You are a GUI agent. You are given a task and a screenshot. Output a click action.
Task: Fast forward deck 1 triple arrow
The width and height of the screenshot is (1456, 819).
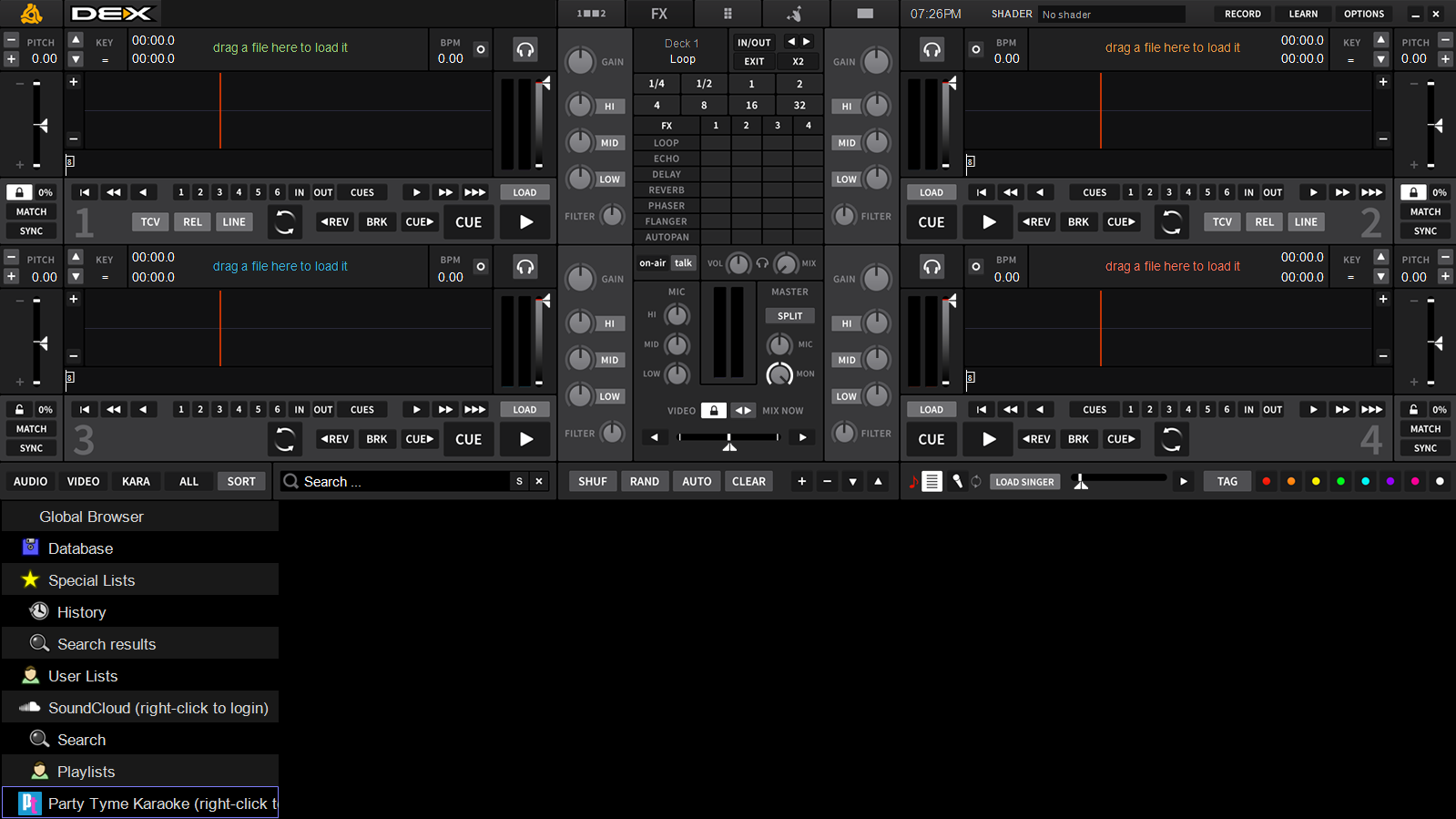pyautogui.click(x=474, y=192)
